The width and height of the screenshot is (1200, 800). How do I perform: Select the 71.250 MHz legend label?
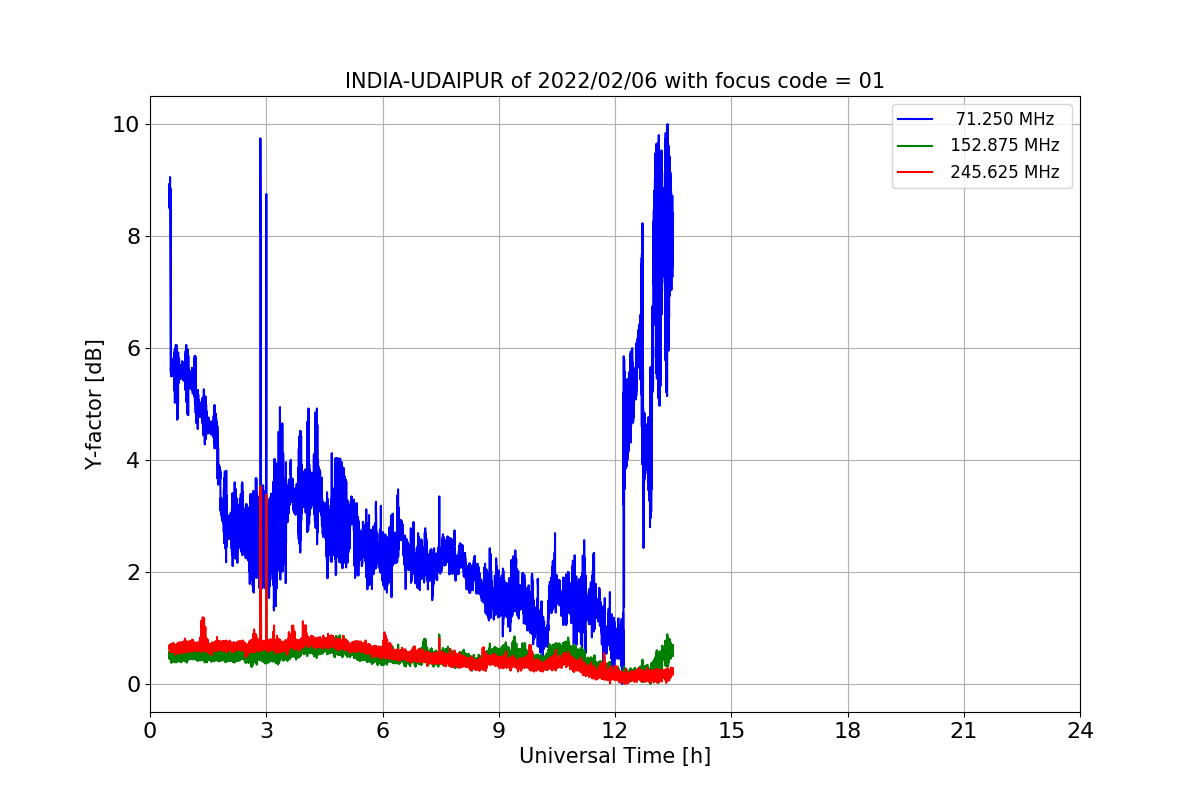pos(1005,119)
